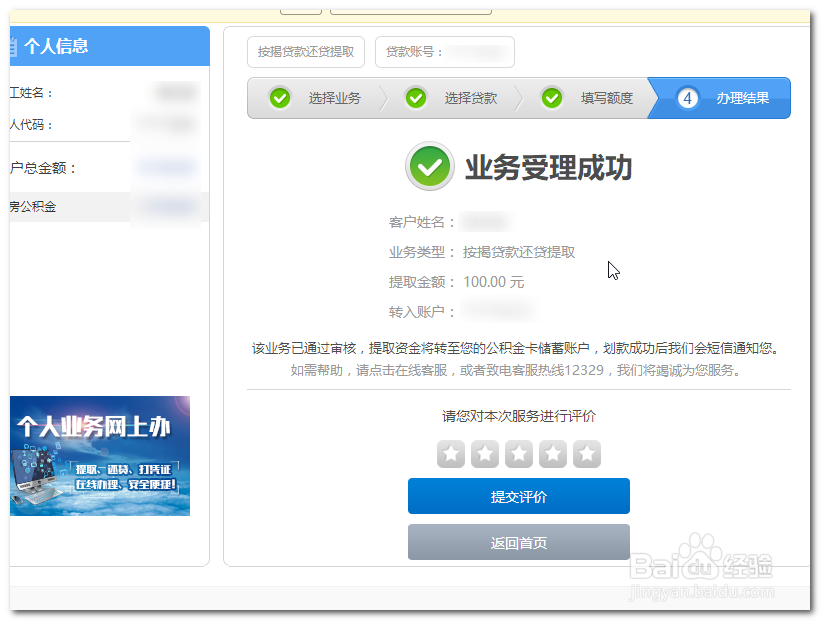
Task: Click the notice beginning 该业务已通过审核
Action: 518,348
